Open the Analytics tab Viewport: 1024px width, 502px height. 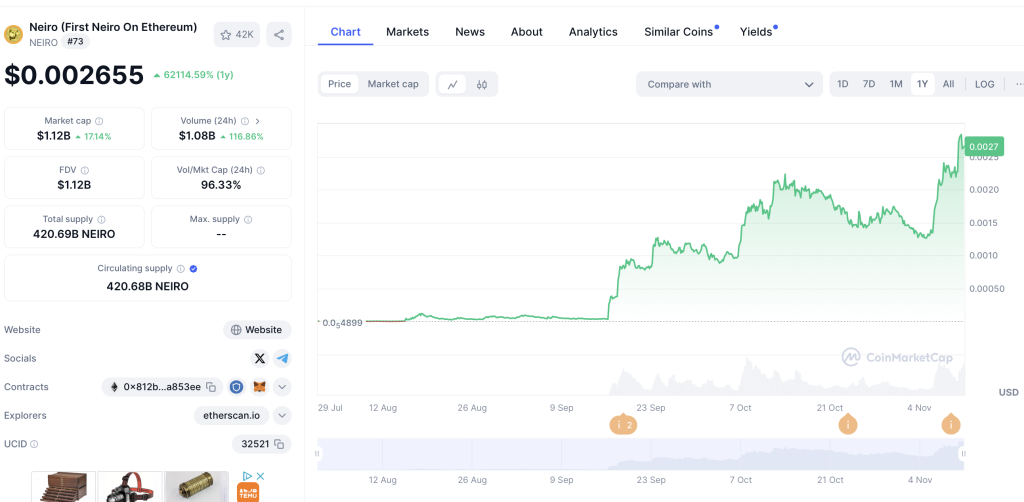[593, 32]
